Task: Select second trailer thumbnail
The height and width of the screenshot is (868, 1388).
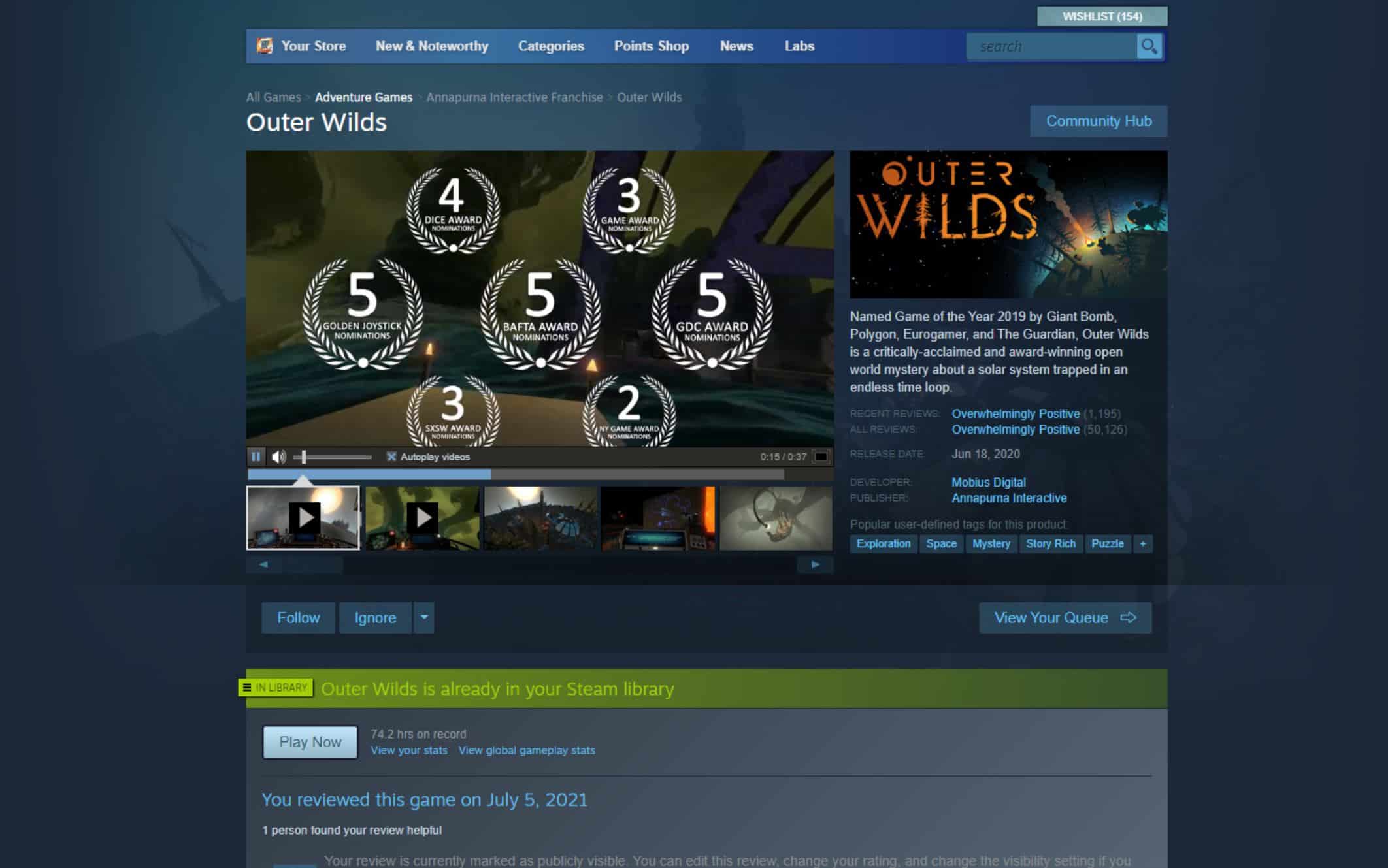Action: 422,518
